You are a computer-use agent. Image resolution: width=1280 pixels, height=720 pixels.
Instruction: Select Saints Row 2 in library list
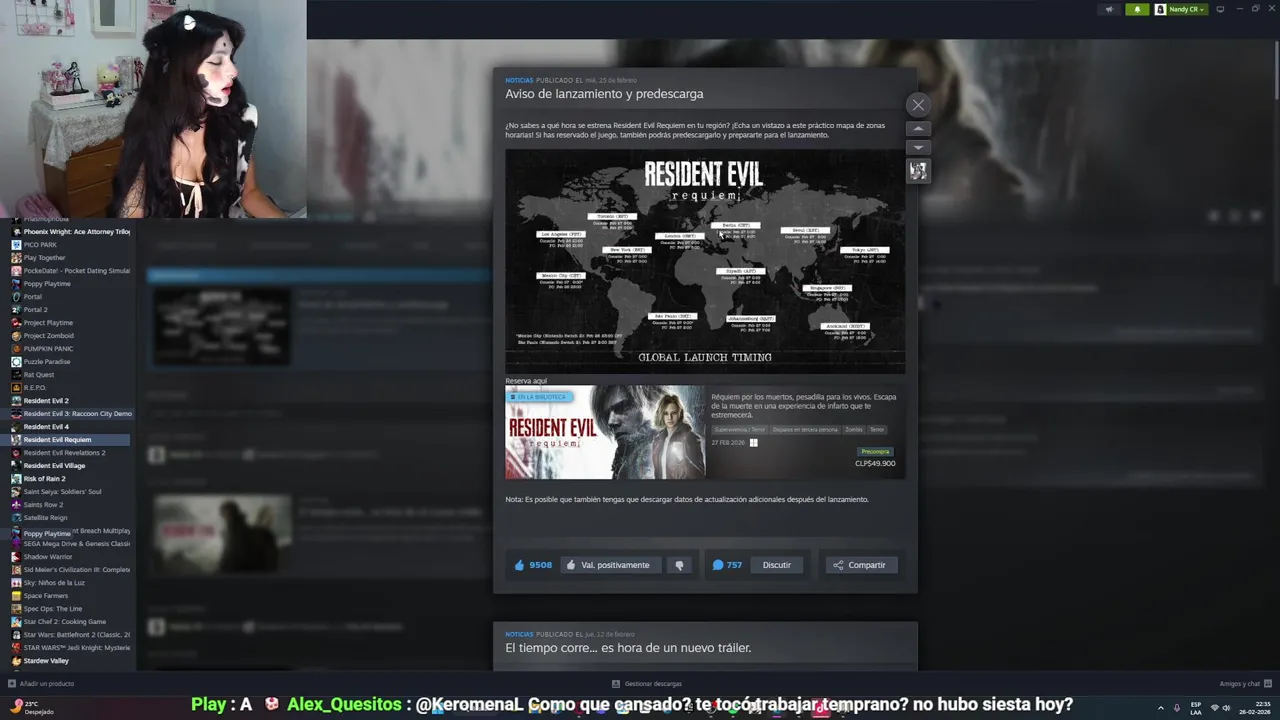(70, 505)
